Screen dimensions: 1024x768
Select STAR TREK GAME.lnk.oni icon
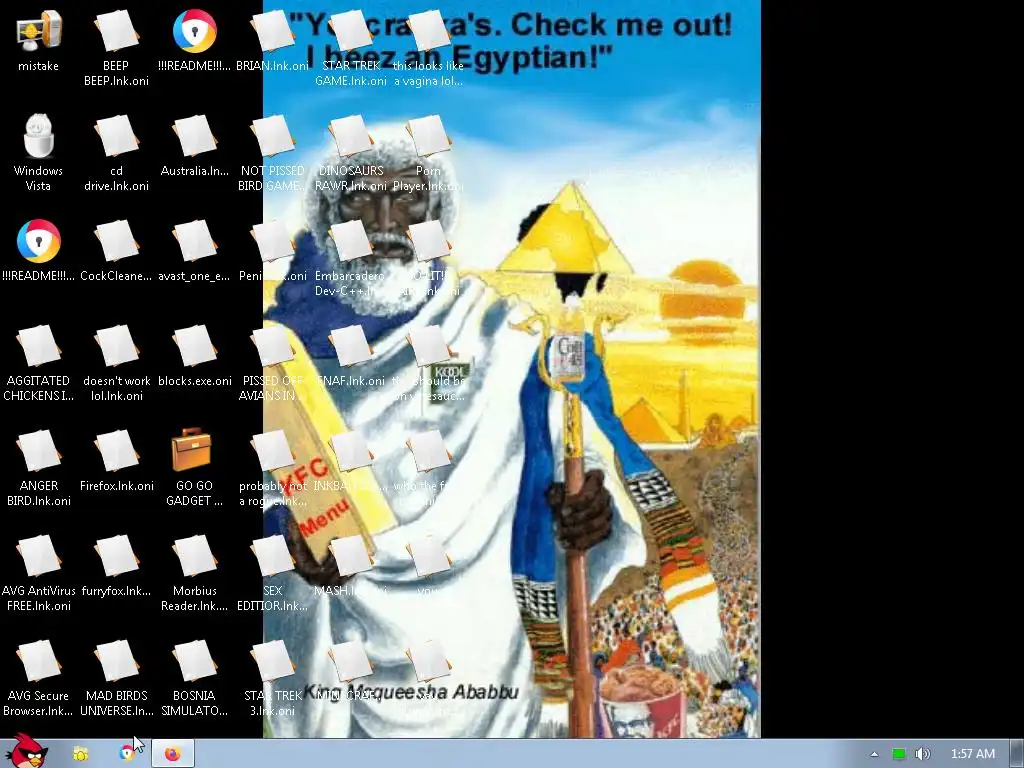(x=351, y=31)
